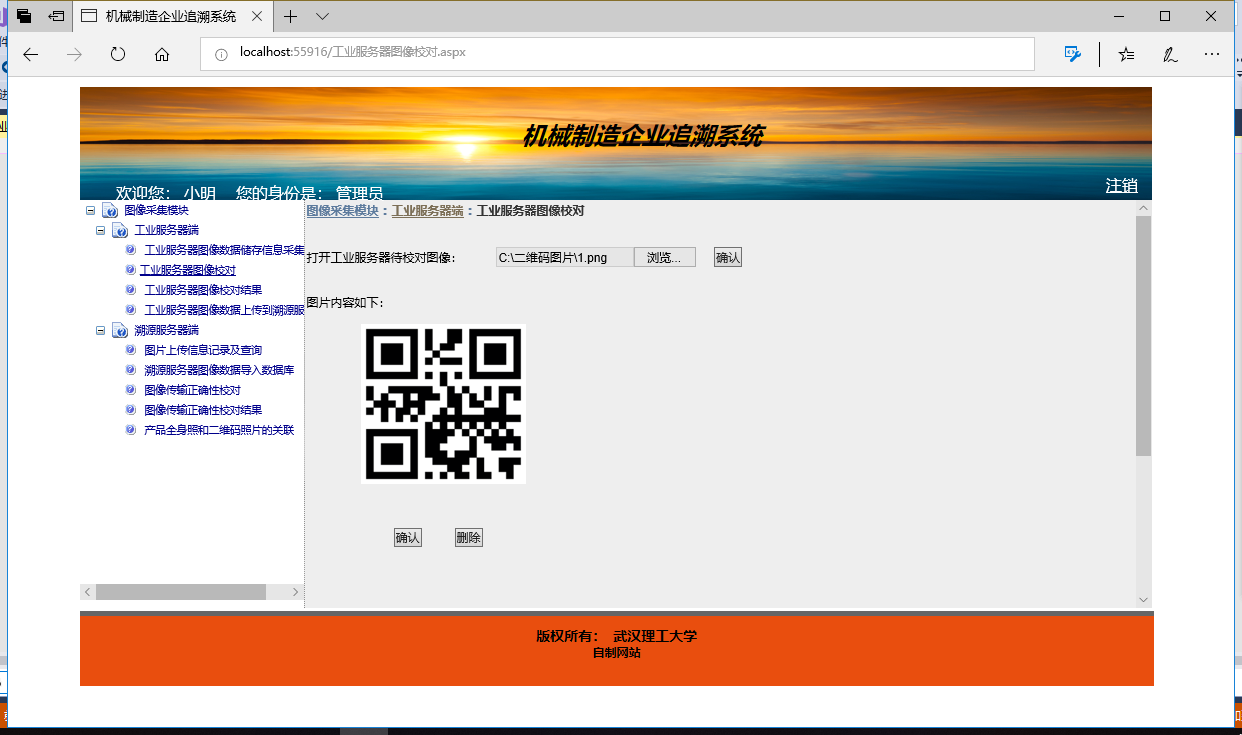The width and height of the screenshot is (1242, 735).
Task: Open 工业服务器图像数据上传到溯源服 page
Action: coord(224,310)
